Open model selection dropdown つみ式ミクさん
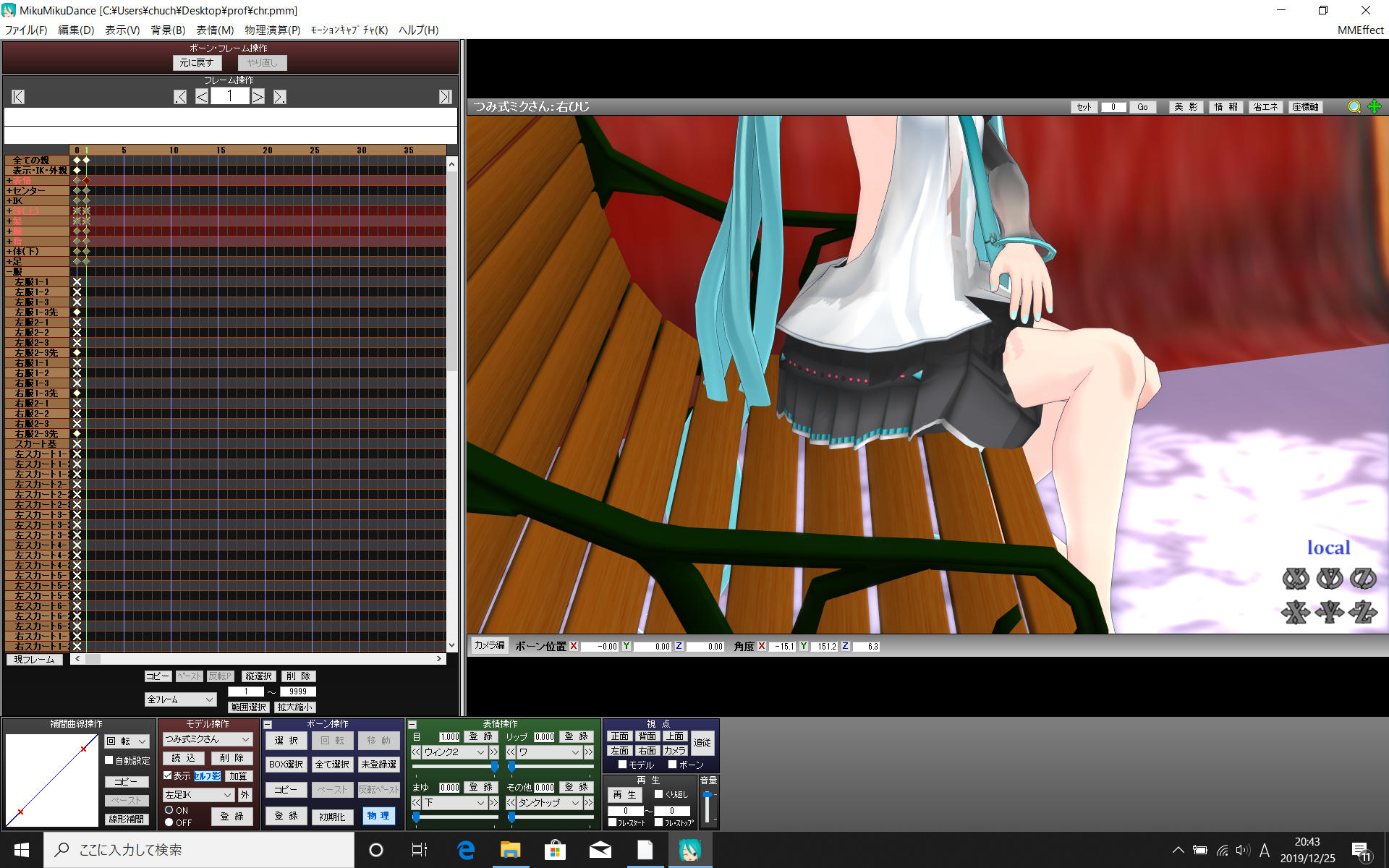The image size is (1389, 868). coord(208,739)
